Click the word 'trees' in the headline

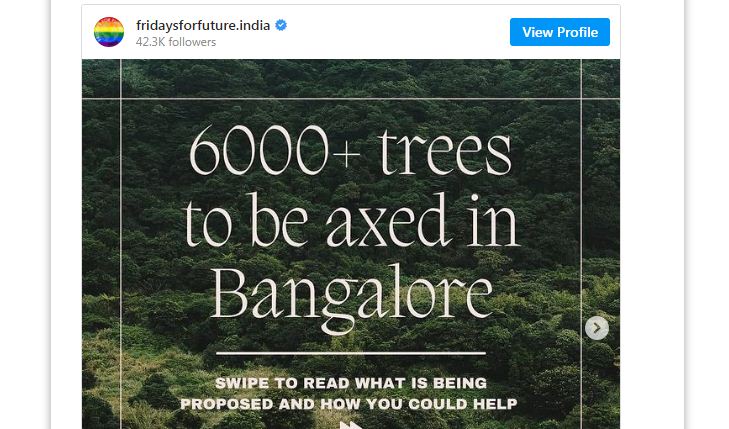click(445, 152)
